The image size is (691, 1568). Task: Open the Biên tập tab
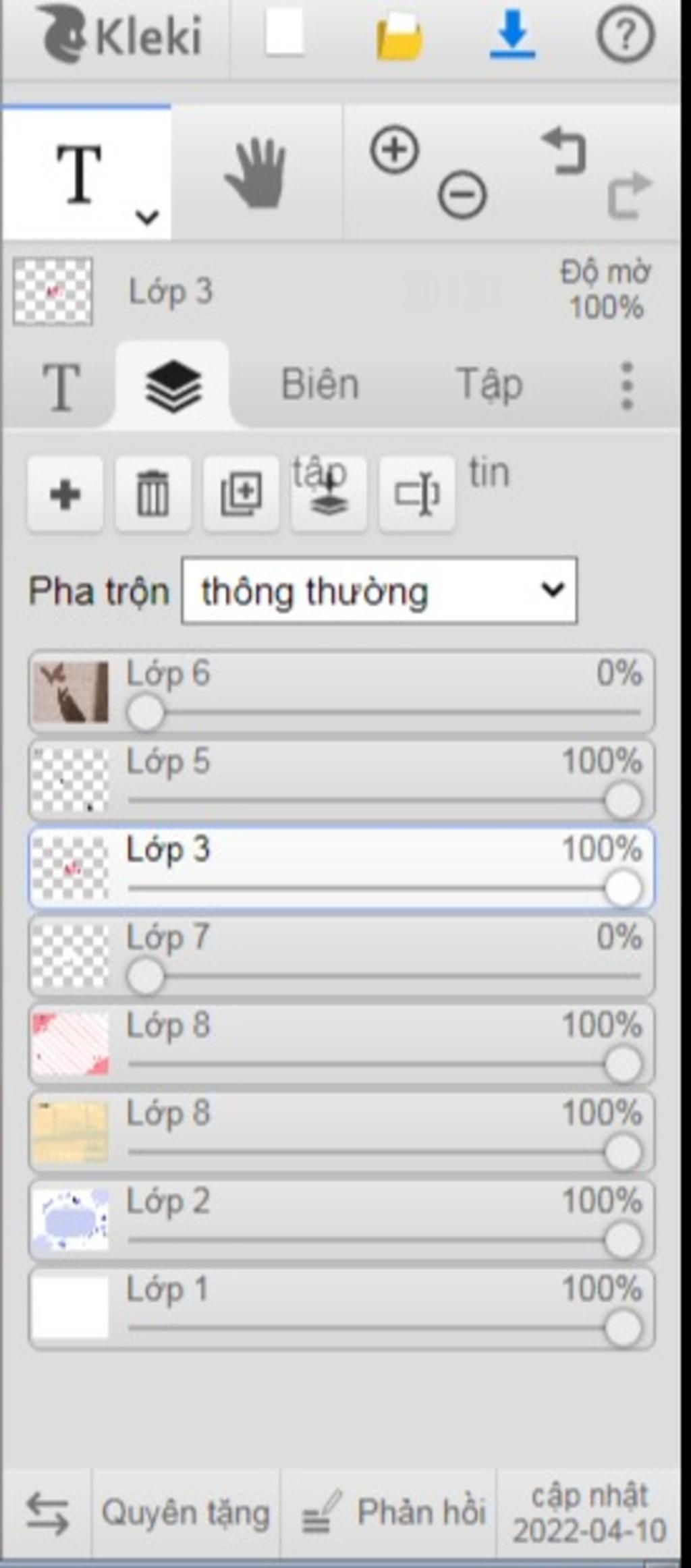(x=320, y=385)
